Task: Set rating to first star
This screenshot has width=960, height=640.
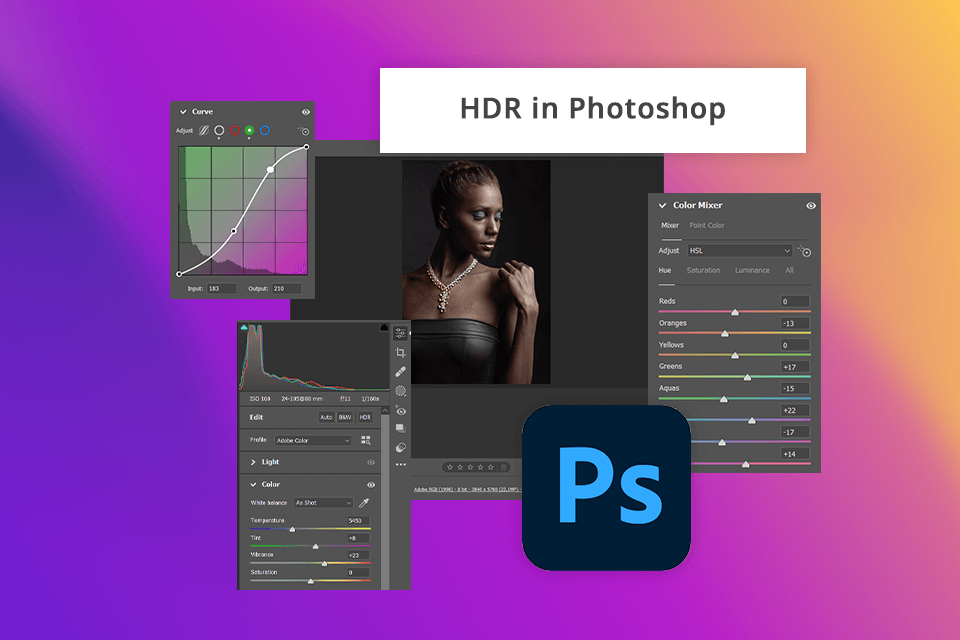Action: point(450,467)
